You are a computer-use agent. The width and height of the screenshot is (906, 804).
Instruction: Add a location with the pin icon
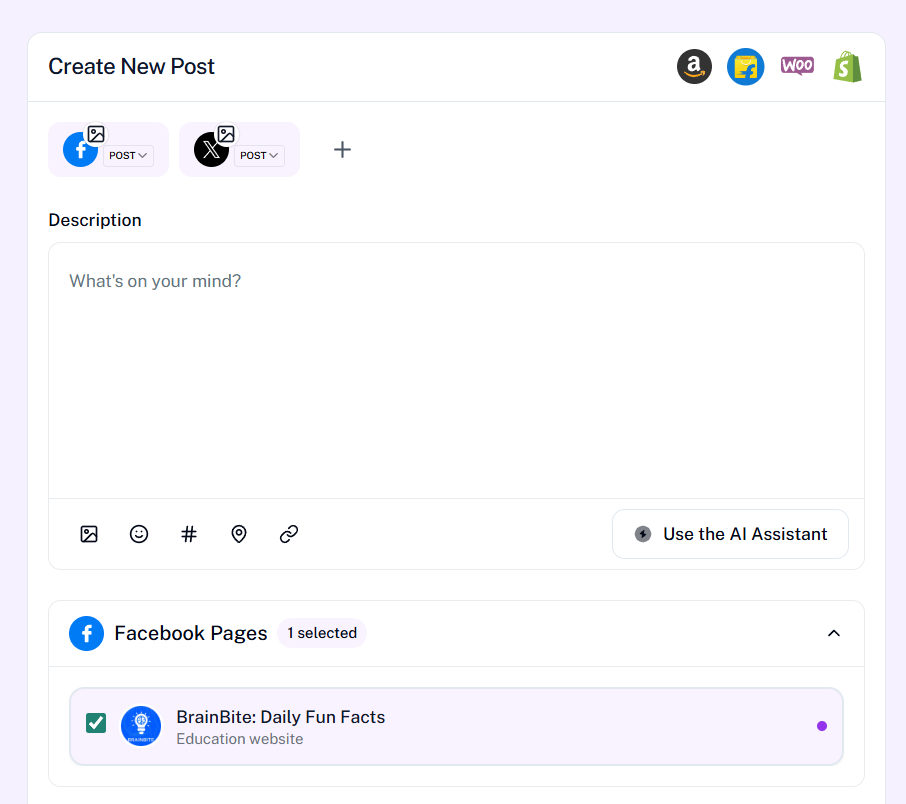pos(239,534)
